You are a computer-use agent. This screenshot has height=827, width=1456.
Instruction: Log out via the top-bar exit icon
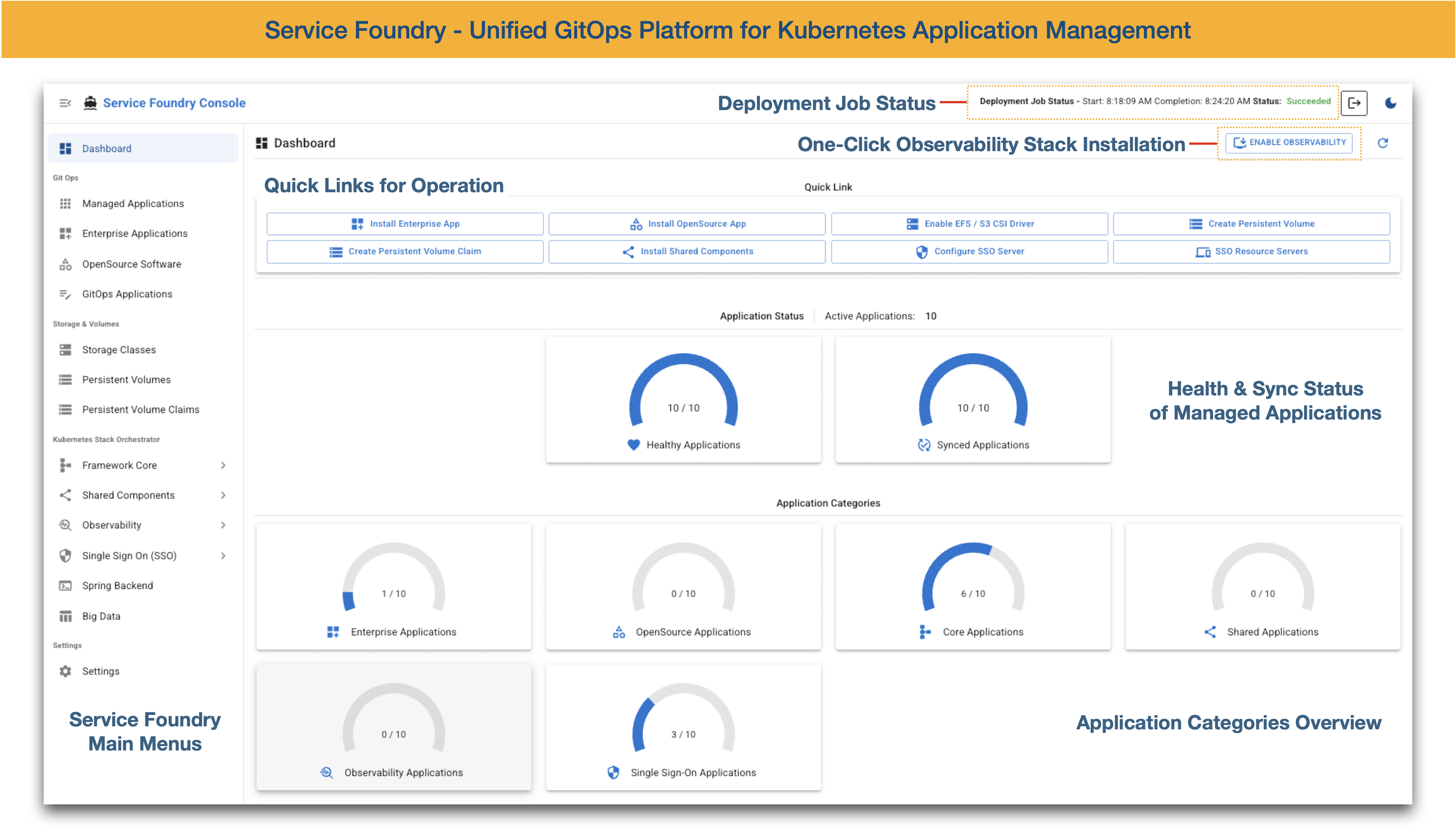coord(1355,103)
